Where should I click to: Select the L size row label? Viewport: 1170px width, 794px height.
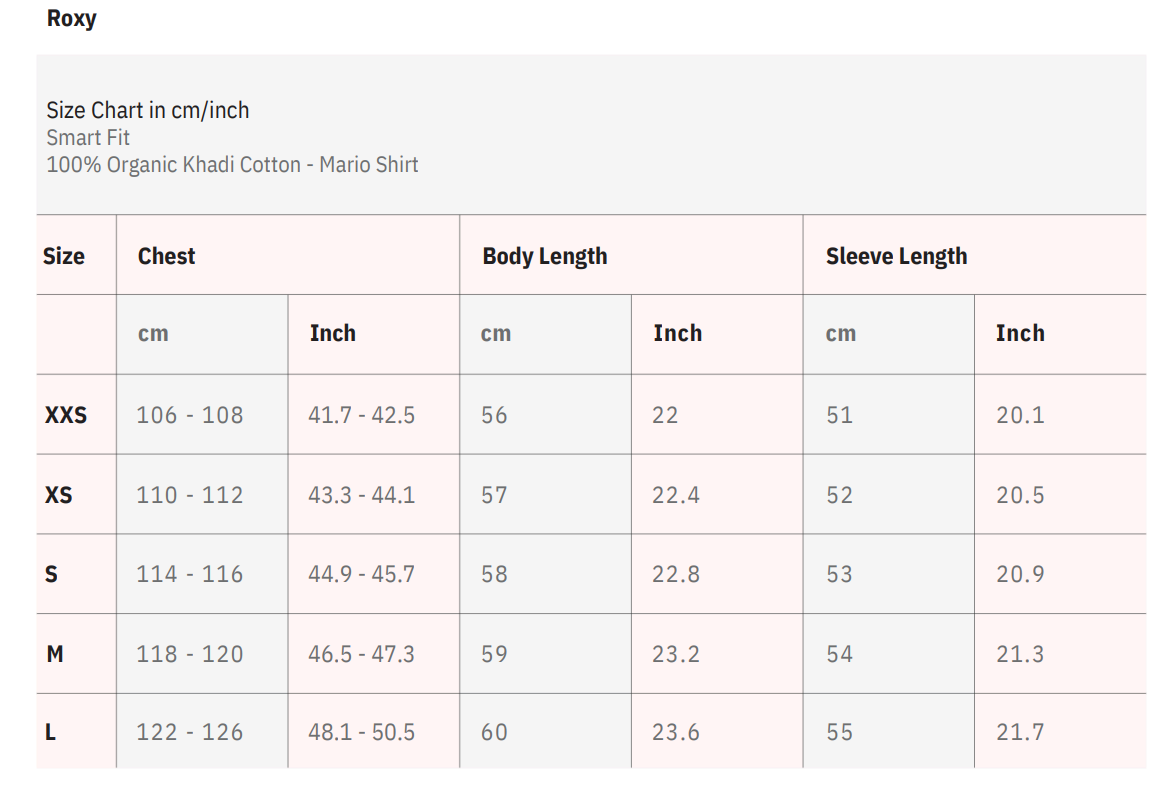coord(51,732)
